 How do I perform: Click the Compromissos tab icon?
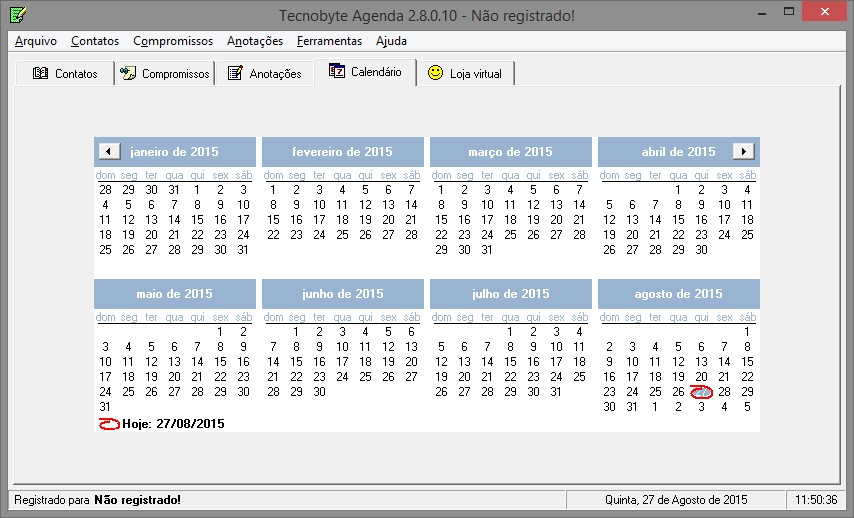[x=129, y=73]
